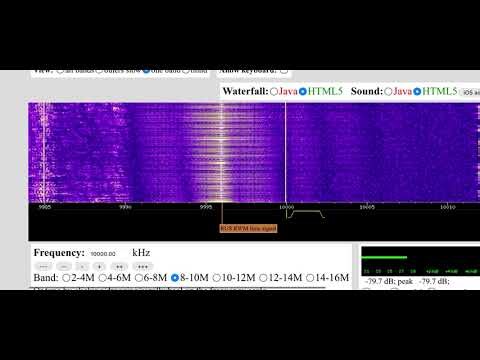Click the RUS RWM time signal station label
This screenshot has height=360, width=480.
[x=248, y=228]
